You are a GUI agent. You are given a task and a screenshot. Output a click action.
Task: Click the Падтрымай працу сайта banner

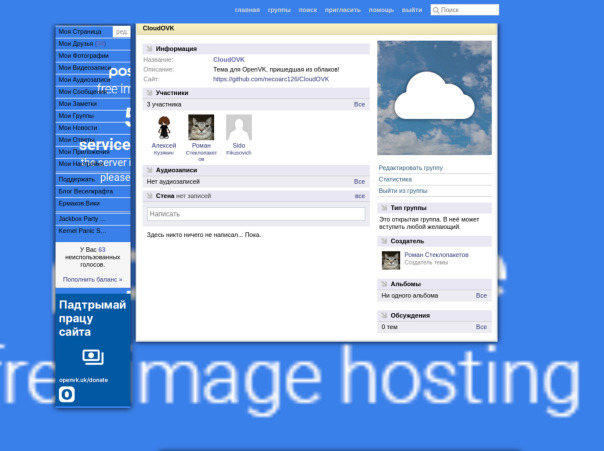[x=93, y=350]
